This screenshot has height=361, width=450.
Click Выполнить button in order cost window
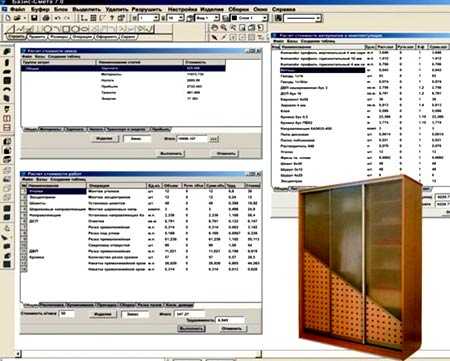click(x=171, y=153)
